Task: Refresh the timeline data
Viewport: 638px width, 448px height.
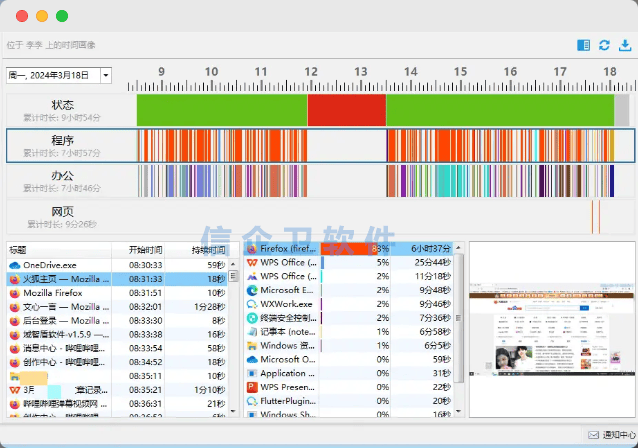Action: [x=604, y=45]
